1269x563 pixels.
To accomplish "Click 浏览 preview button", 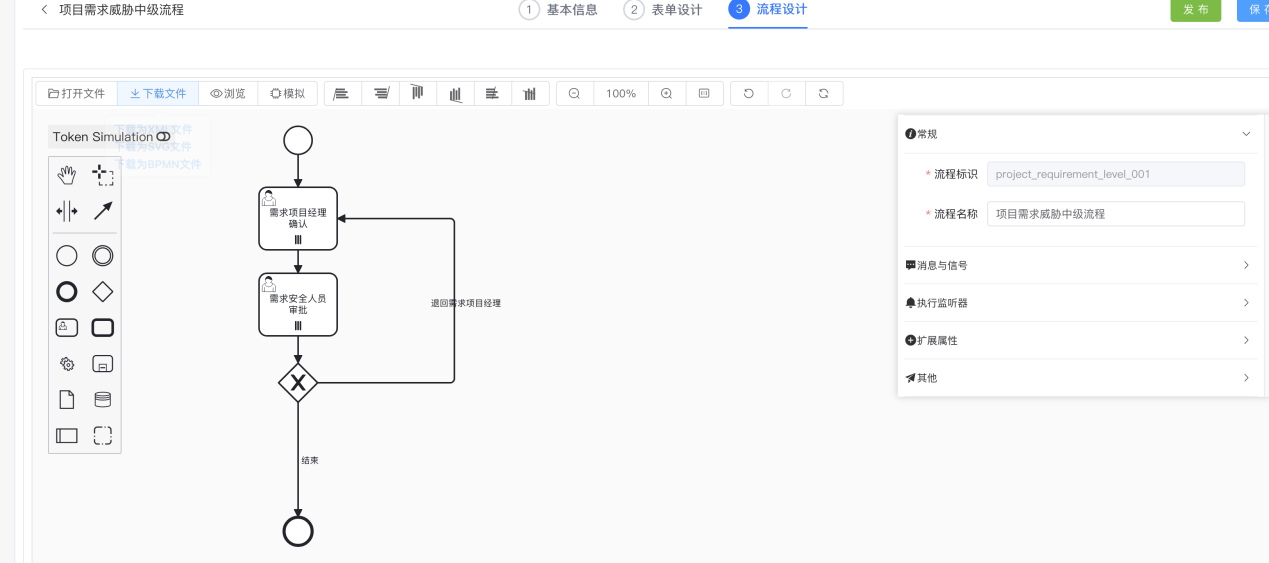I will pos(228,93).
